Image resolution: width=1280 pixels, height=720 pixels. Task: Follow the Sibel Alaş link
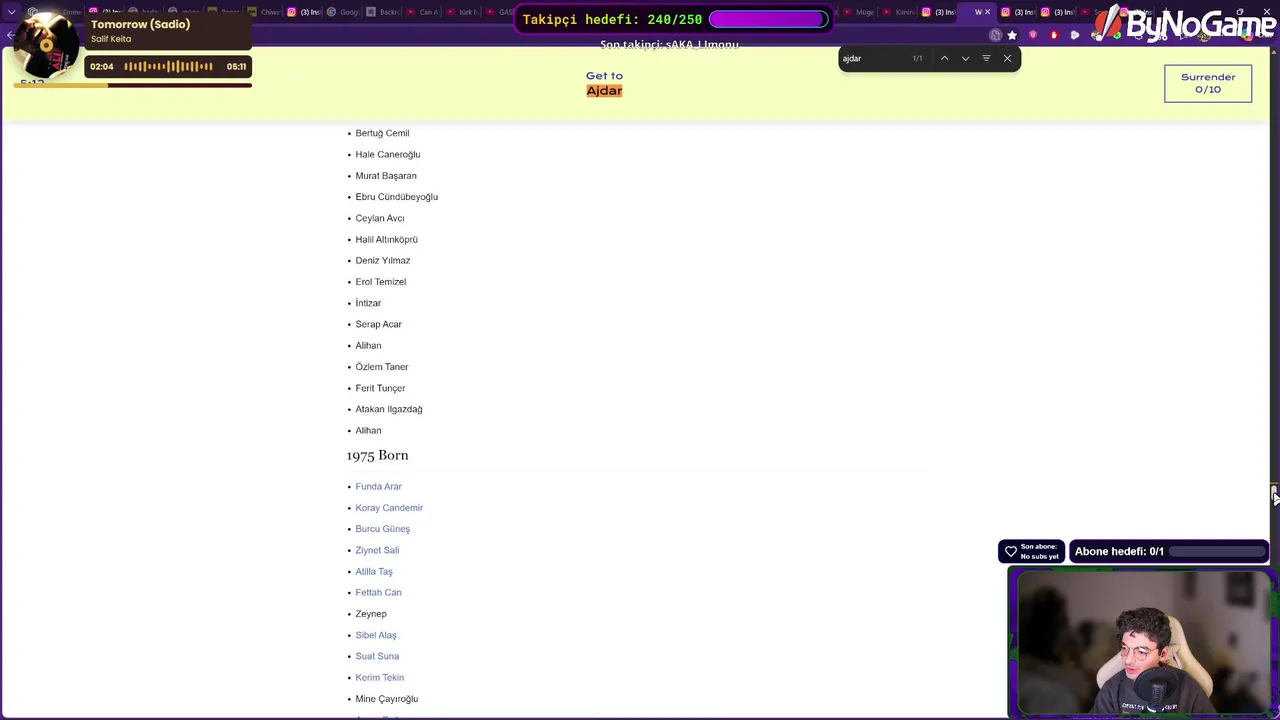pos(376,635)
